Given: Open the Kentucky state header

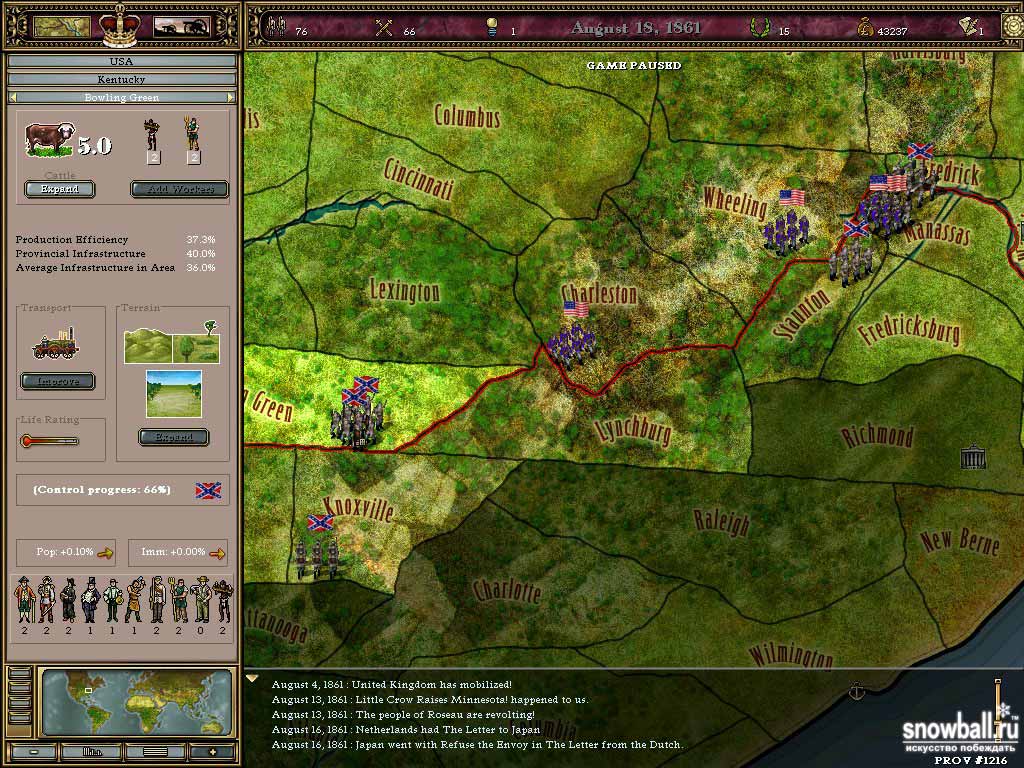Looking at the screenshot, I should (x=121, y=79).
